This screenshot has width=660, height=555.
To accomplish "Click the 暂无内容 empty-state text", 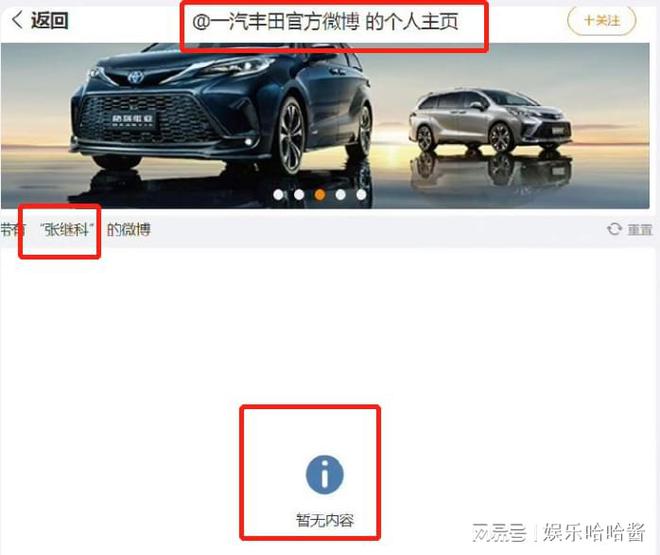I will click(325, 520).
